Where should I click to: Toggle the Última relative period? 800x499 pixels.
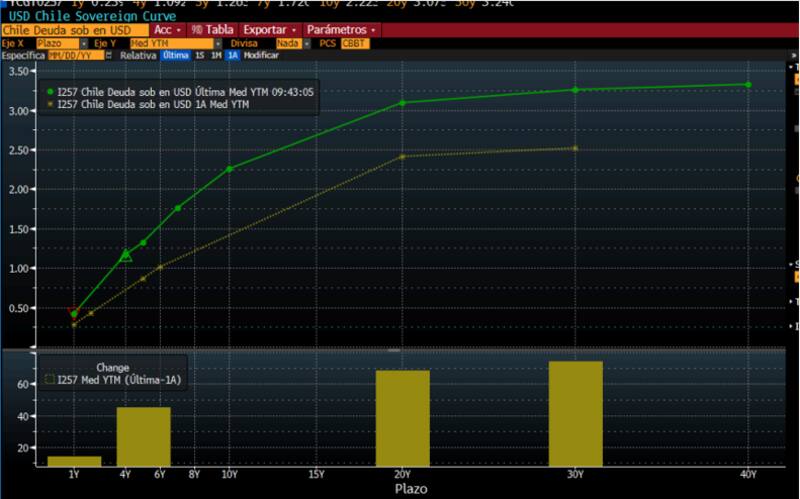[x=175, y=56]
